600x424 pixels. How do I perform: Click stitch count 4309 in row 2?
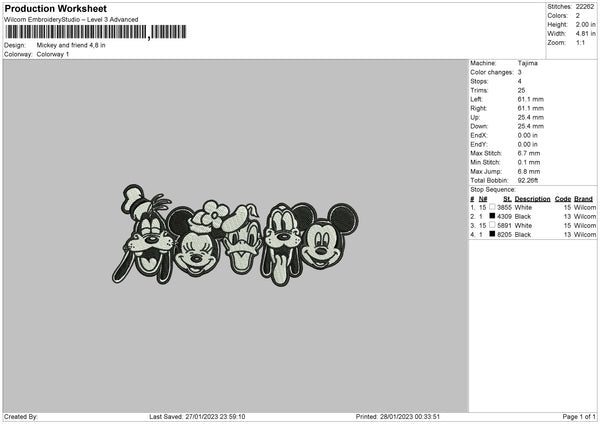coord(504,217)
